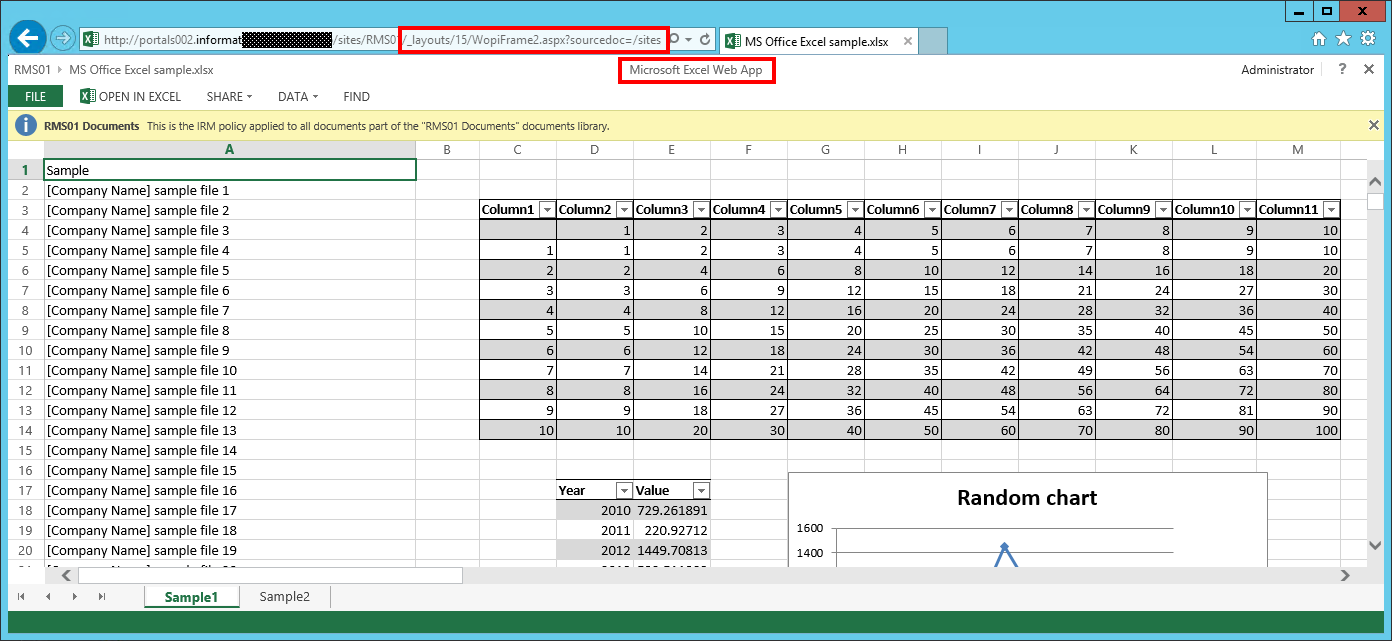Jump to first sheet with navigation arrow

21,597
